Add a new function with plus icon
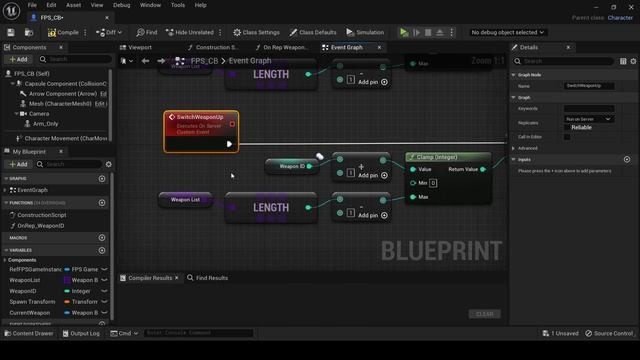Viewport: 640px width, 360px height. coord(102,203)
